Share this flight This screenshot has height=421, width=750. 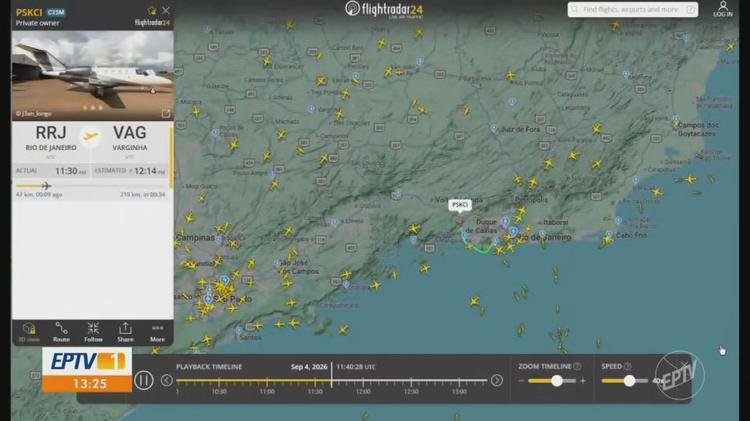pos(125,332)
